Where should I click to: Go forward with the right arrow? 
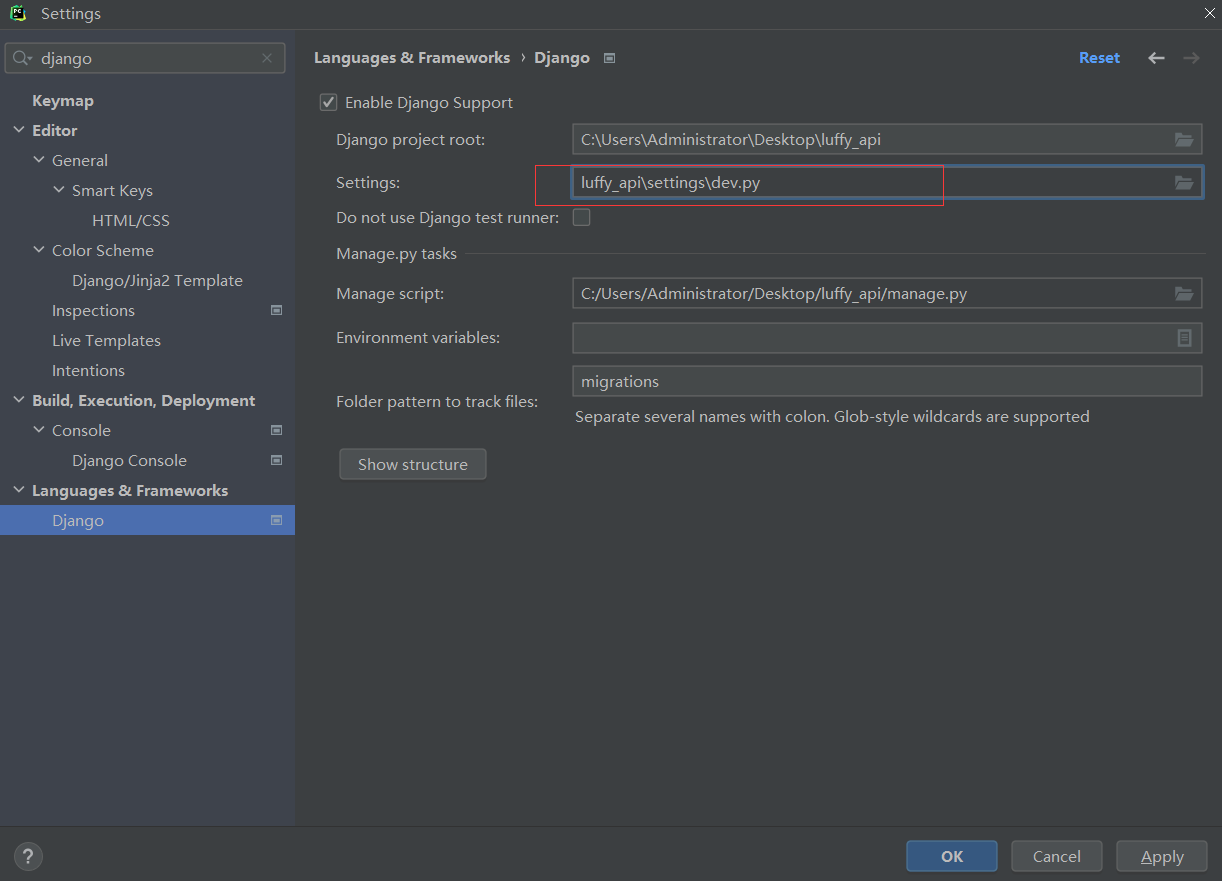pyautogui.click(x=1191, y=58)
